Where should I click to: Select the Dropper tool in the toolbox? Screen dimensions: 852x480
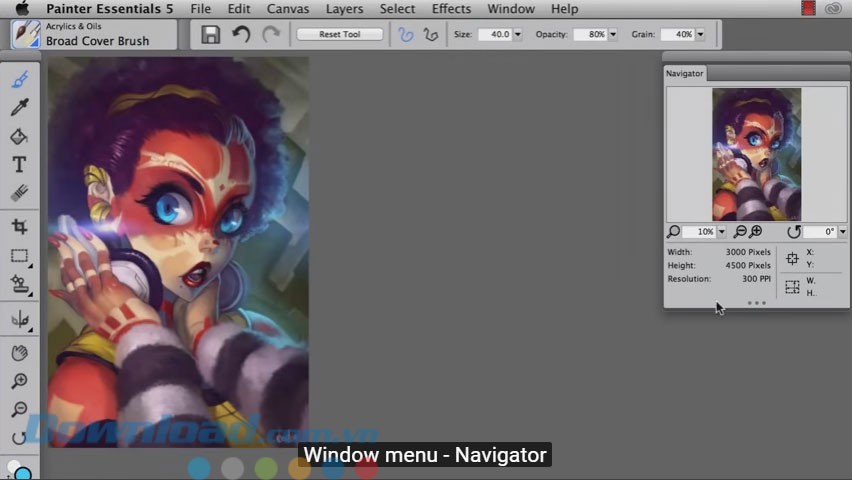19,108
